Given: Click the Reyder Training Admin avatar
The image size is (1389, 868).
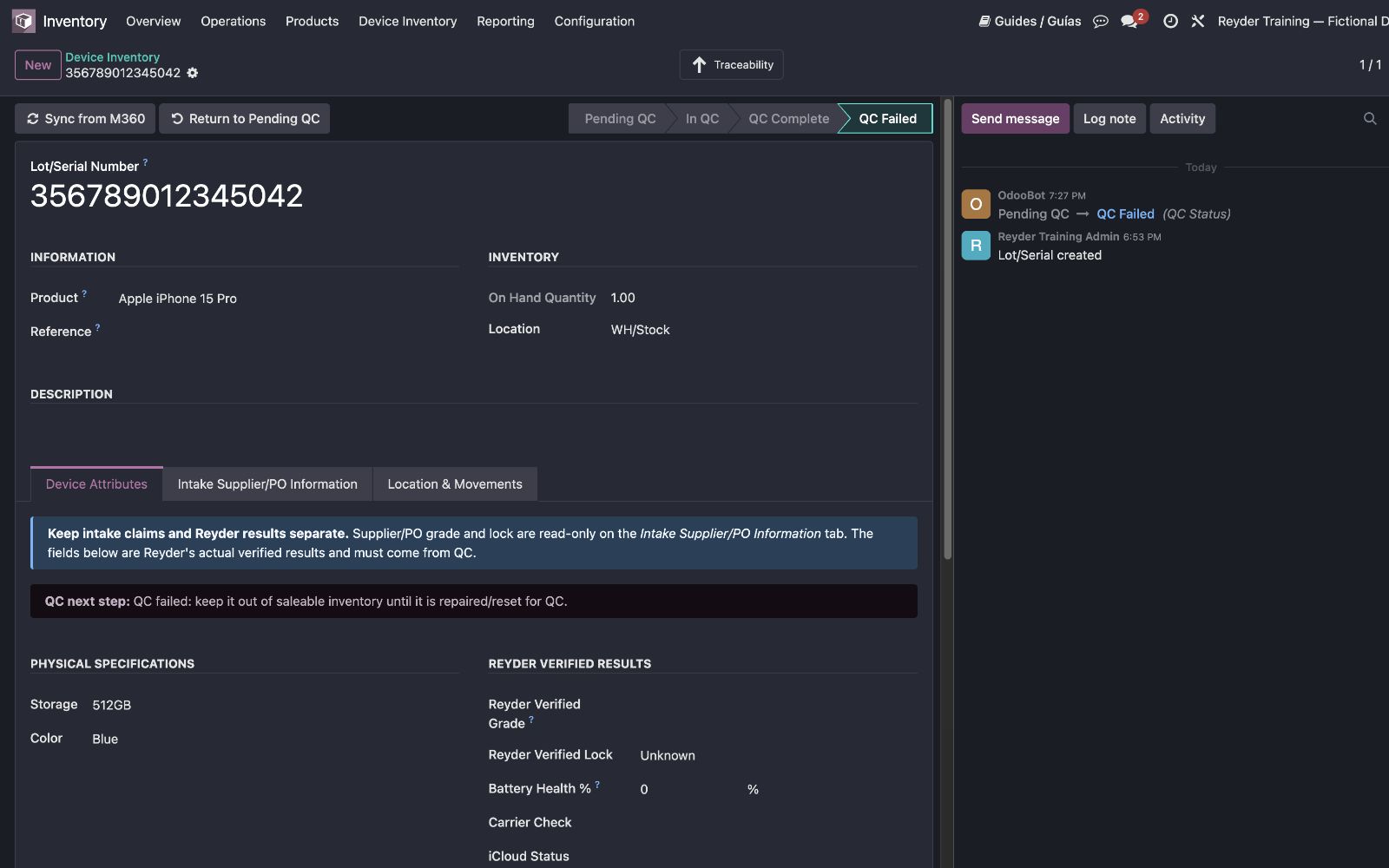Looking at the screenshot, I should coord(976,246).
